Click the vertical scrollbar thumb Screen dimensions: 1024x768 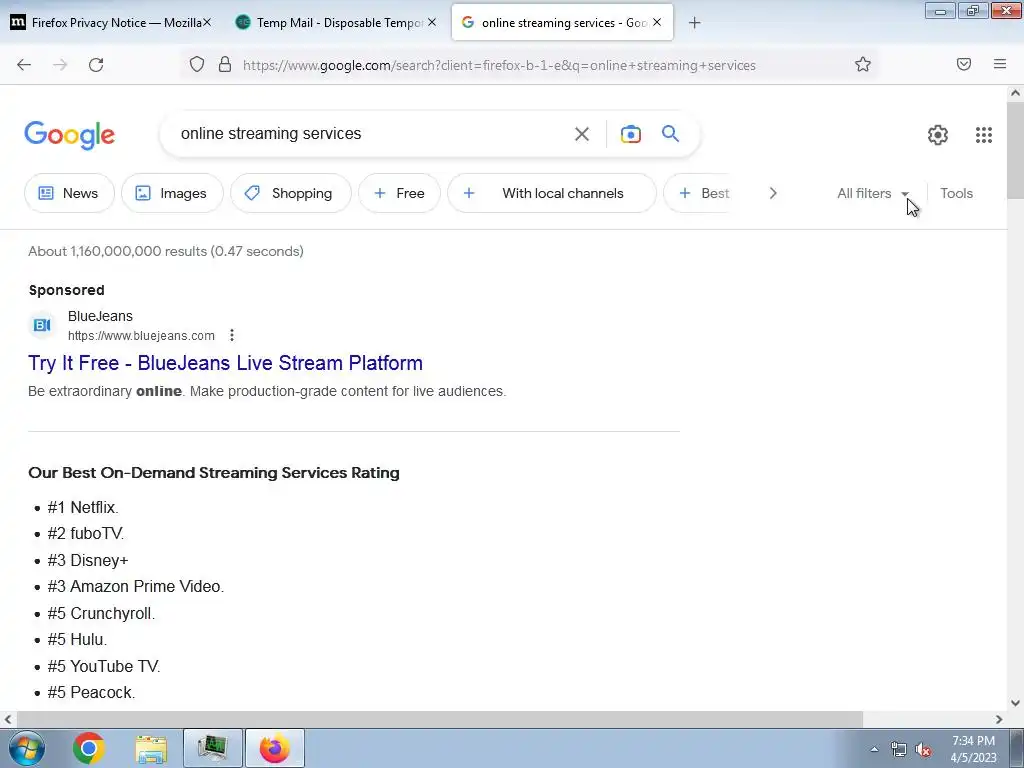(x=1016, y=150)
